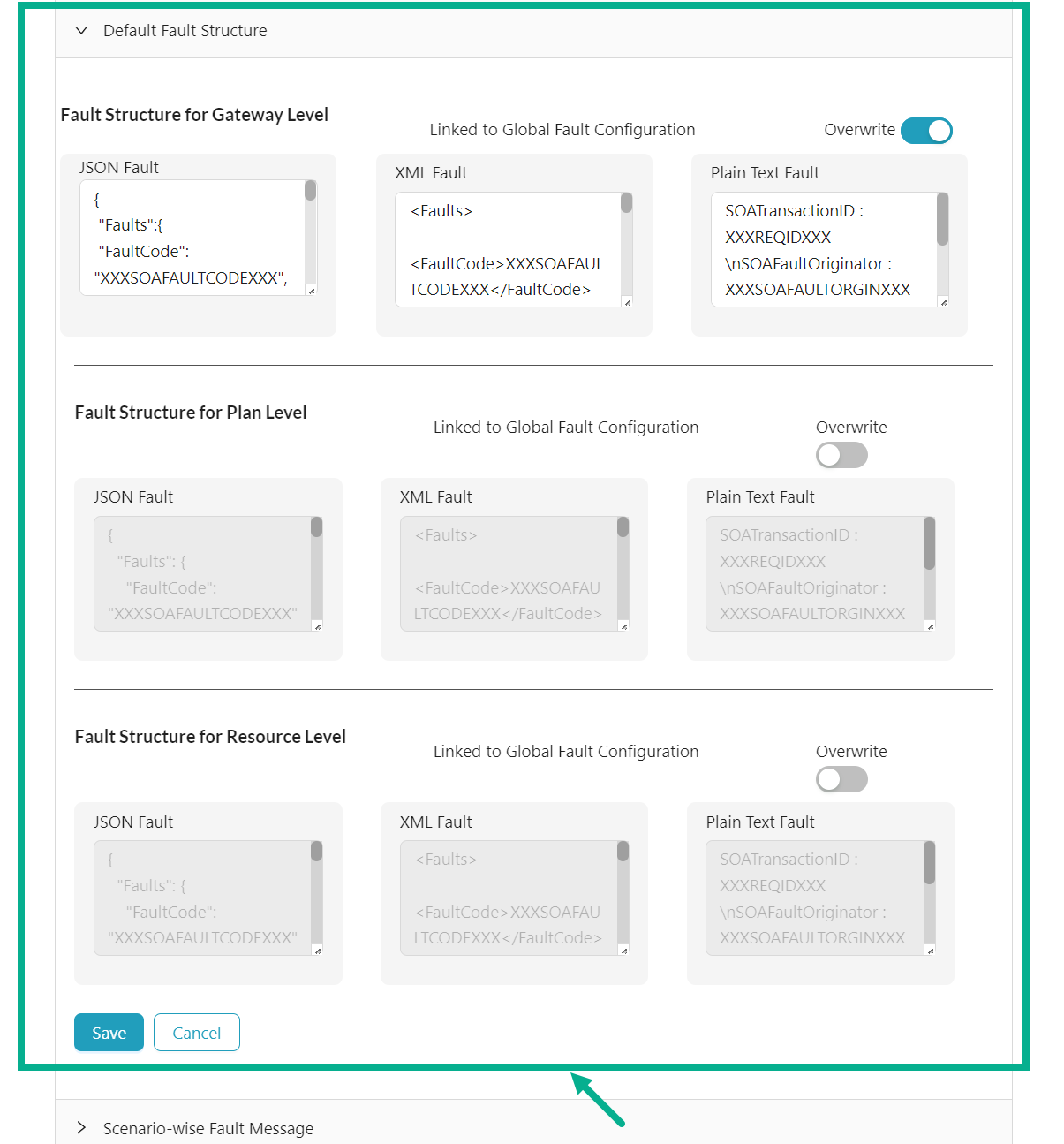The image size is (1064, 1144).
Task: Click Gateway JSON Fault scrollbar thumb
Action: pos(310,191)
